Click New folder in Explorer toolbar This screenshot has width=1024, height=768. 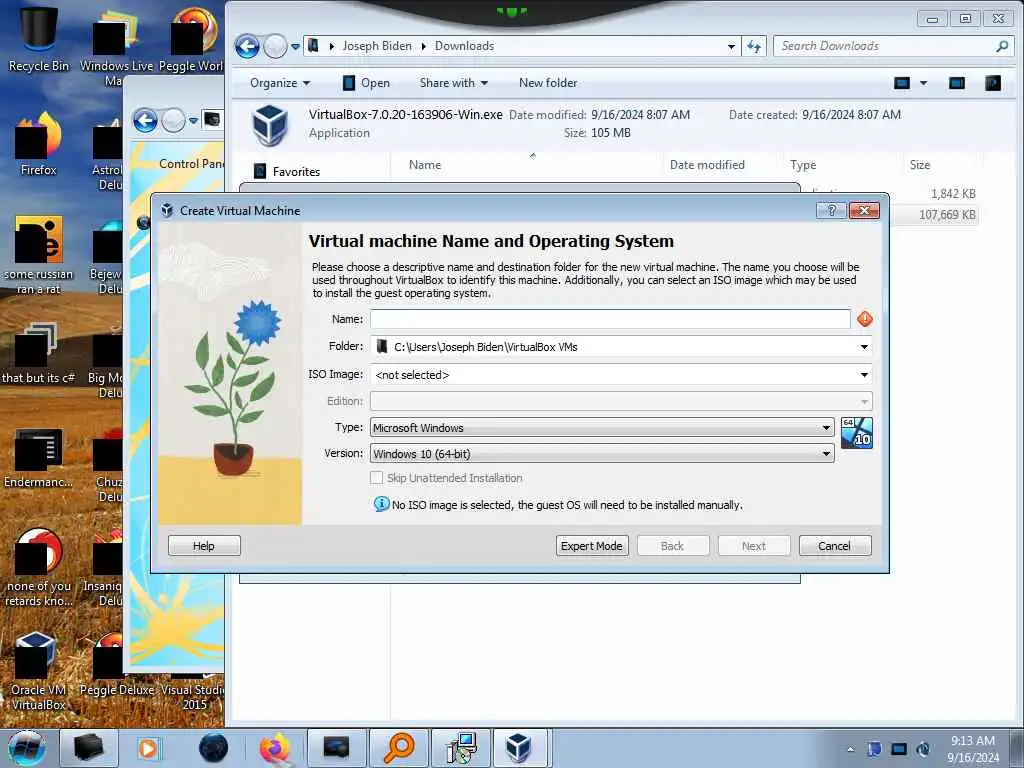[x=548, y=83]
